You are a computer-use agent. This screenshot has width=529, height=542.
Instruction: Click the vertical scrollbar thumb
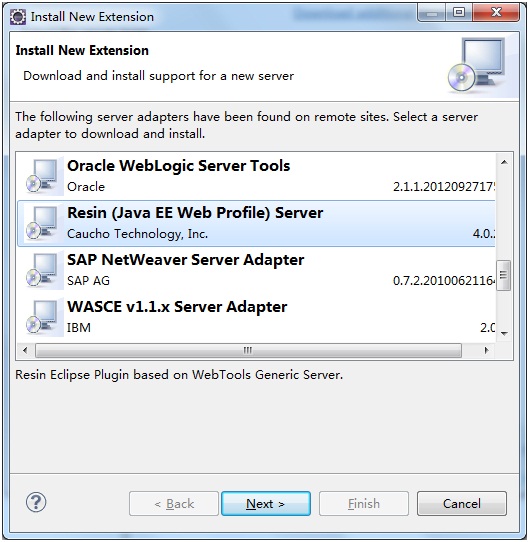pos(503,275)
